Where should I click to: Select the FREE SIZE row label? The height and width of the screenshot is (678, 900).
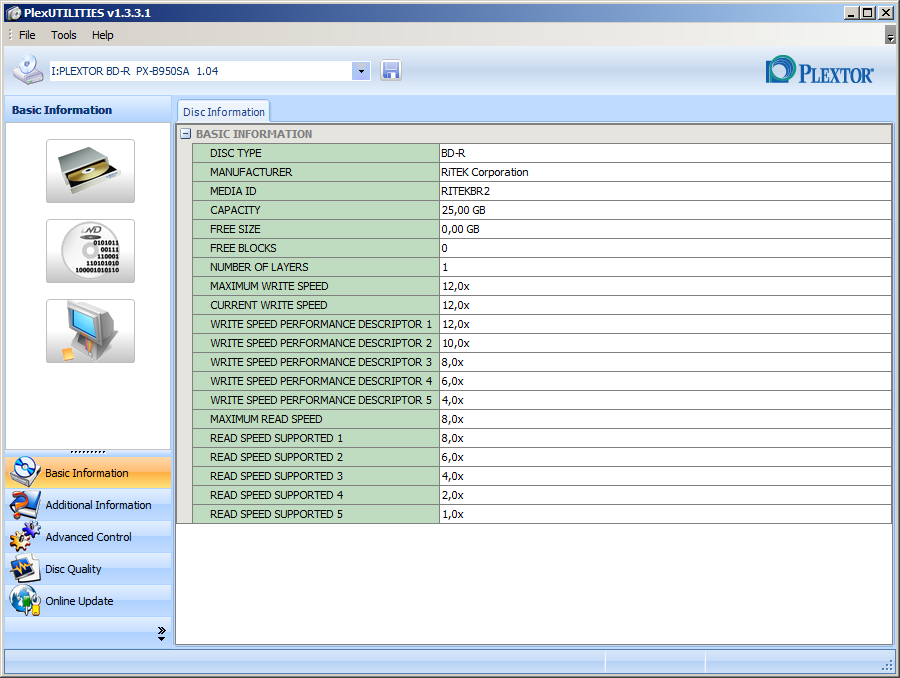point(316,229)
